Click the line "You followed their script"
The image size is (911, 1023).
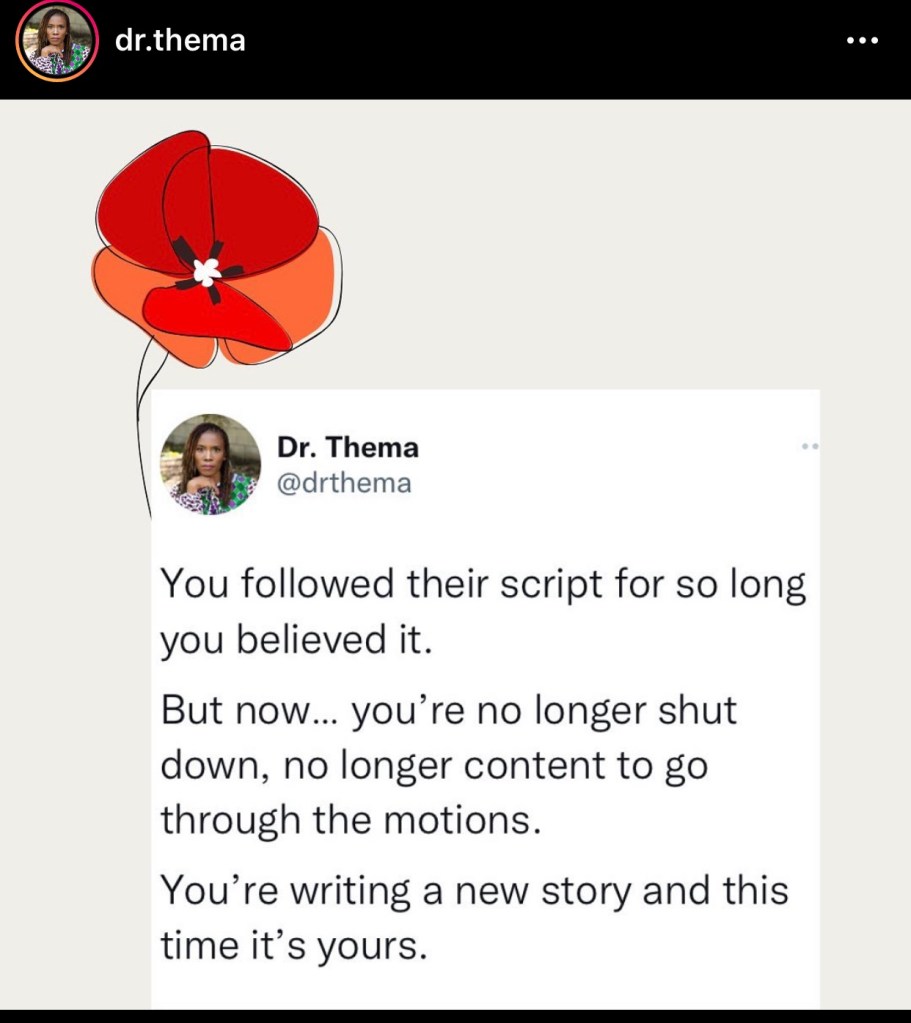click(x=482, y=586)
